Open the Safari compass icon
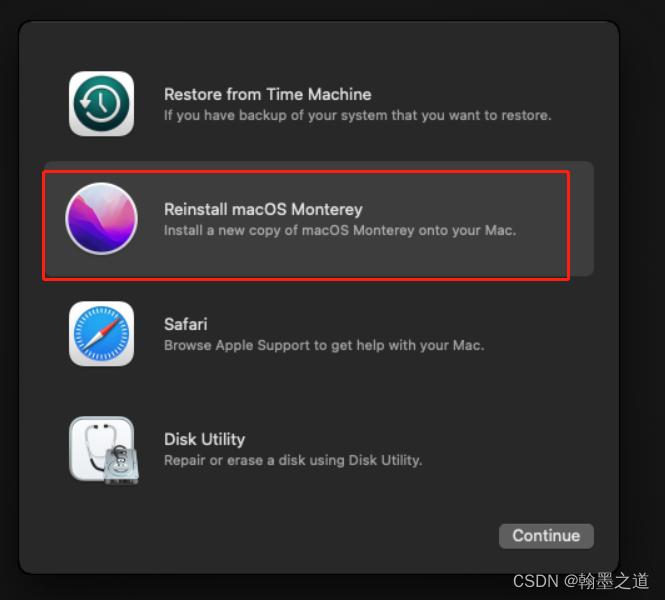Screen dimensions: 665x600 pyautogui.click(x=101, y=334)
